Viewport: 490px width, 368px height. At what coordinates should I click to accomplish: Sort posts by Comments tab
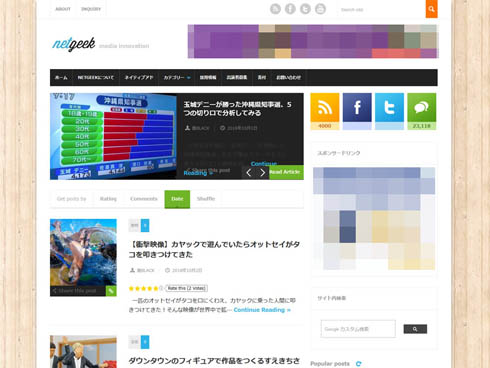pos(144,199)
